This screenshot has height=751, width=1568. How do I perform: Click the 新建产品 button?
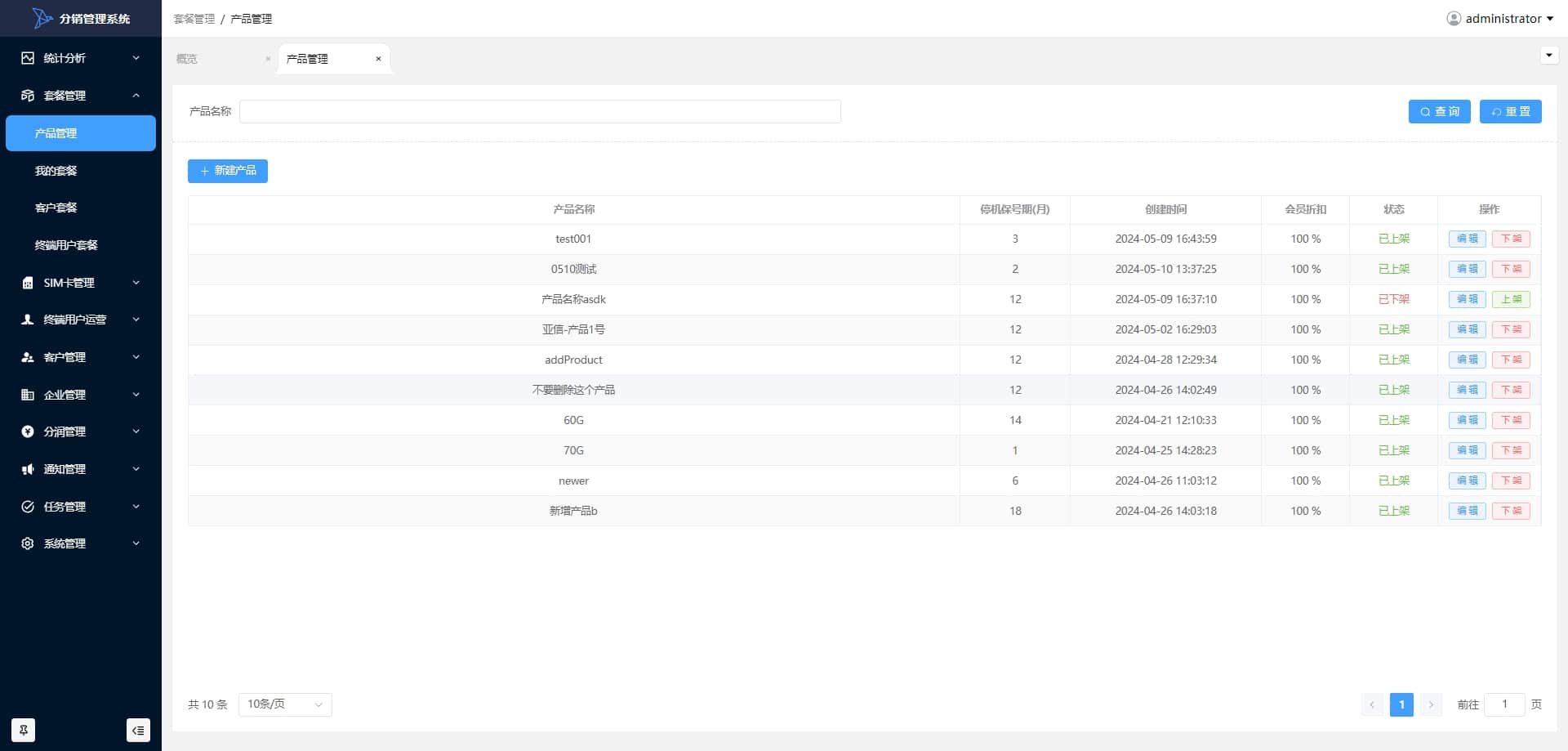(x=228, y=171)
